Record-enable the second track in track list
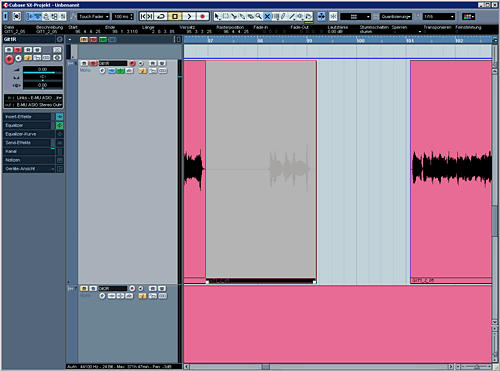Image resolution: width=500 pixels, height=371 pixels. [132, 288]
